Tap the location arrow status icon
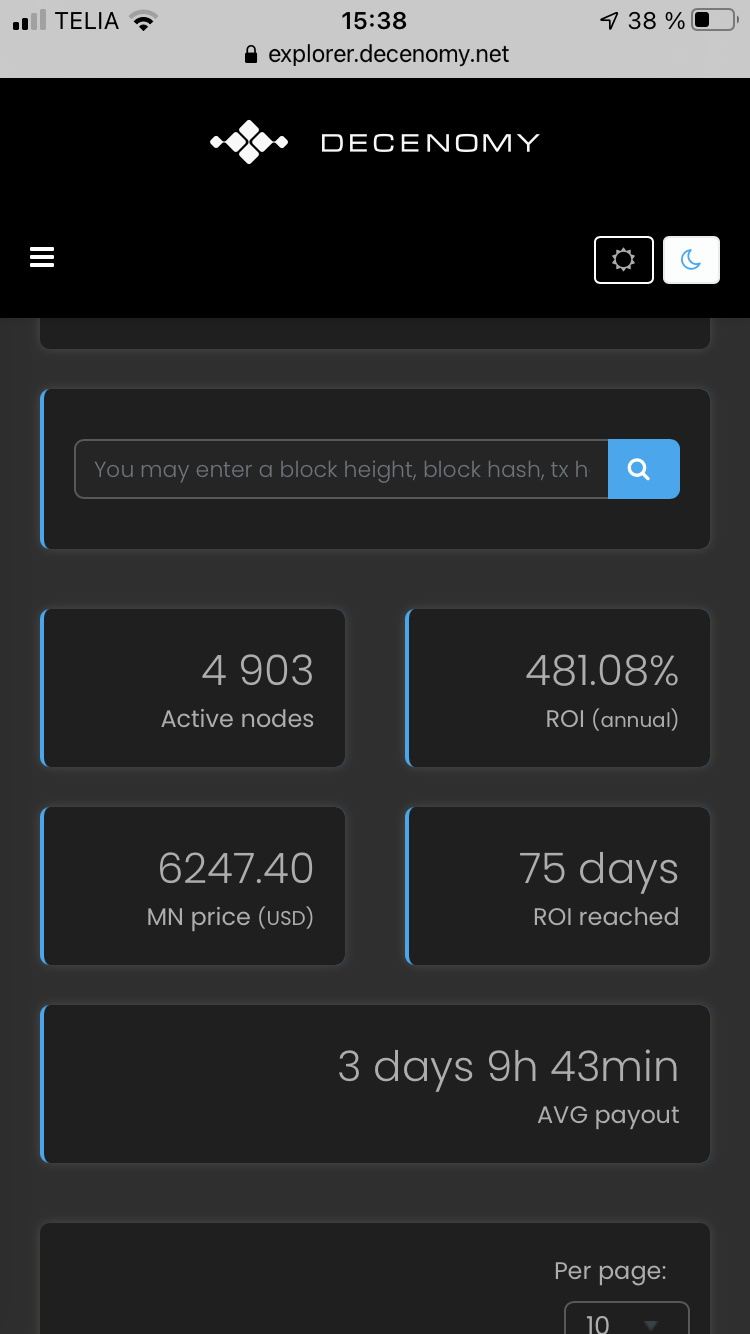This screenshot has width=750, height=1334. [x=609, y=21]
